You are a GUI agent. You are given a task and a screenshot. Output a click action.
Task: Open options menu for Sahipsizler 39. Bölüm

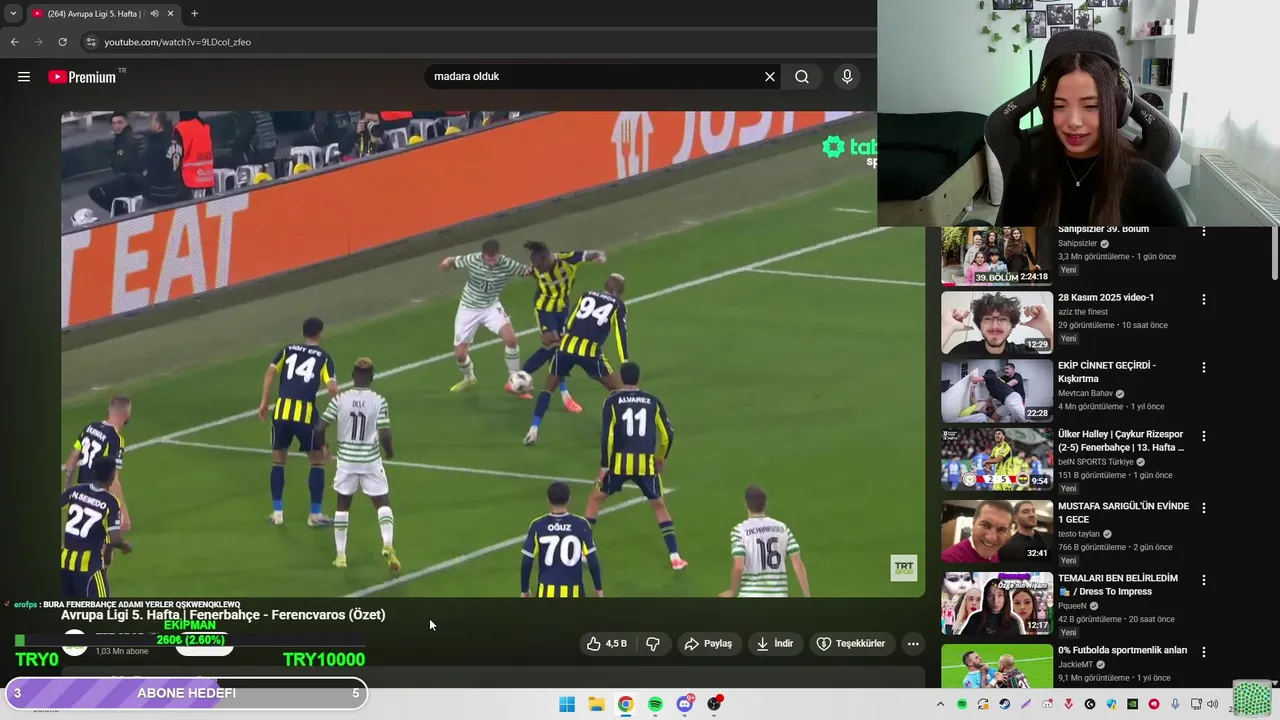pyautogui.click(x=1204, y=231)
